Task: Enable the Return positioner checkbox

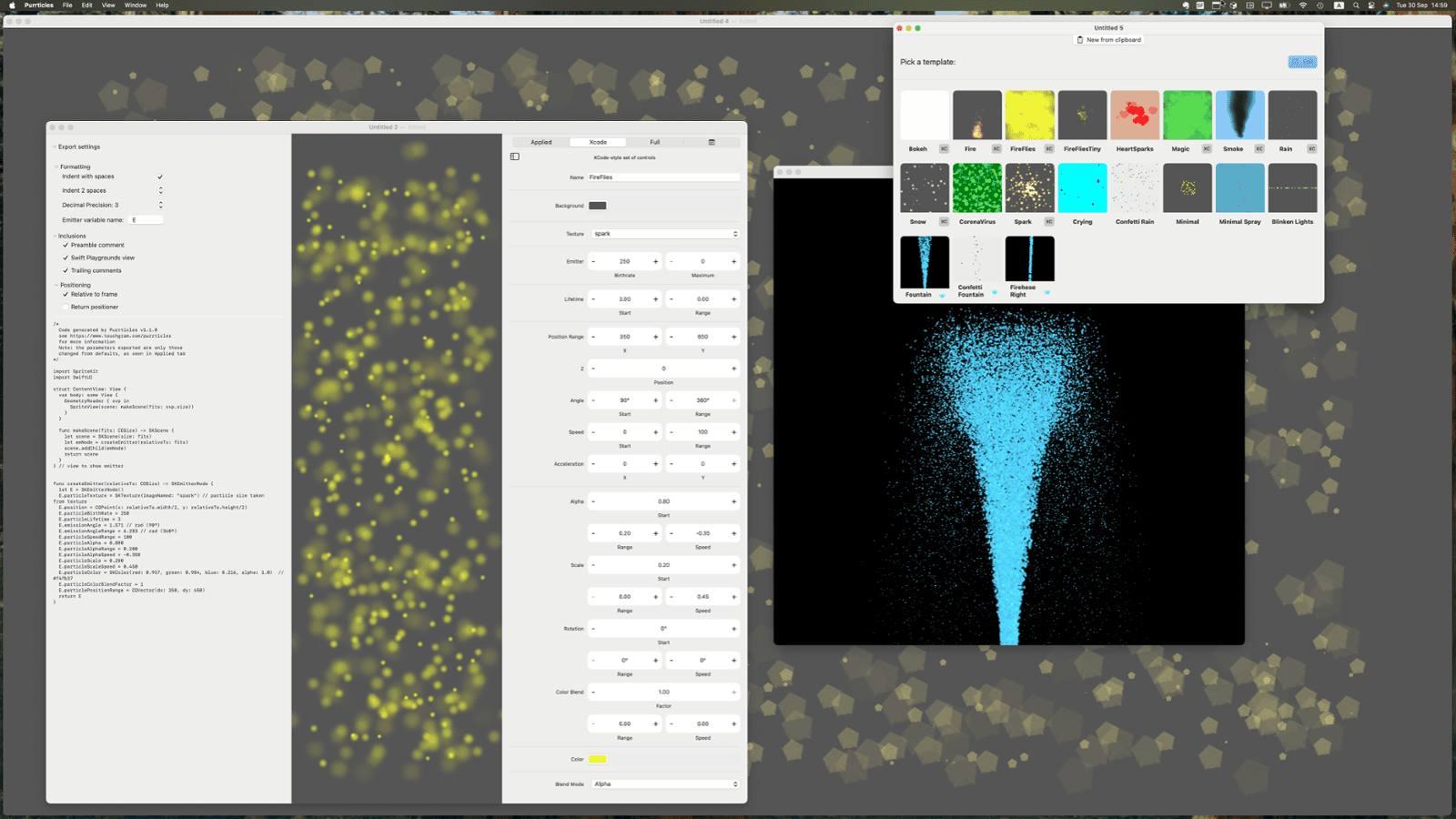Action: click(66, 307)
